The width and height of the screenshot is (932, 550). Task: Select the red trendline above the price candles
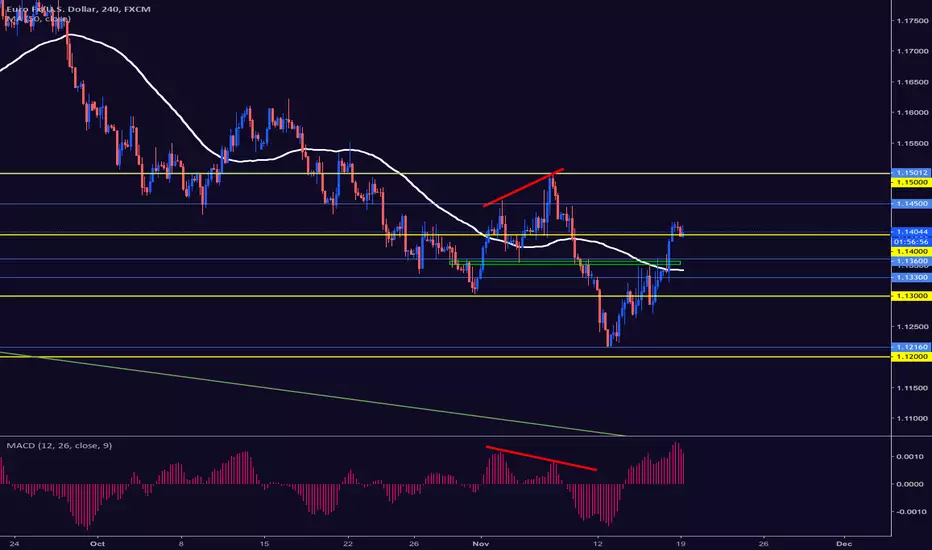[523, 188]
